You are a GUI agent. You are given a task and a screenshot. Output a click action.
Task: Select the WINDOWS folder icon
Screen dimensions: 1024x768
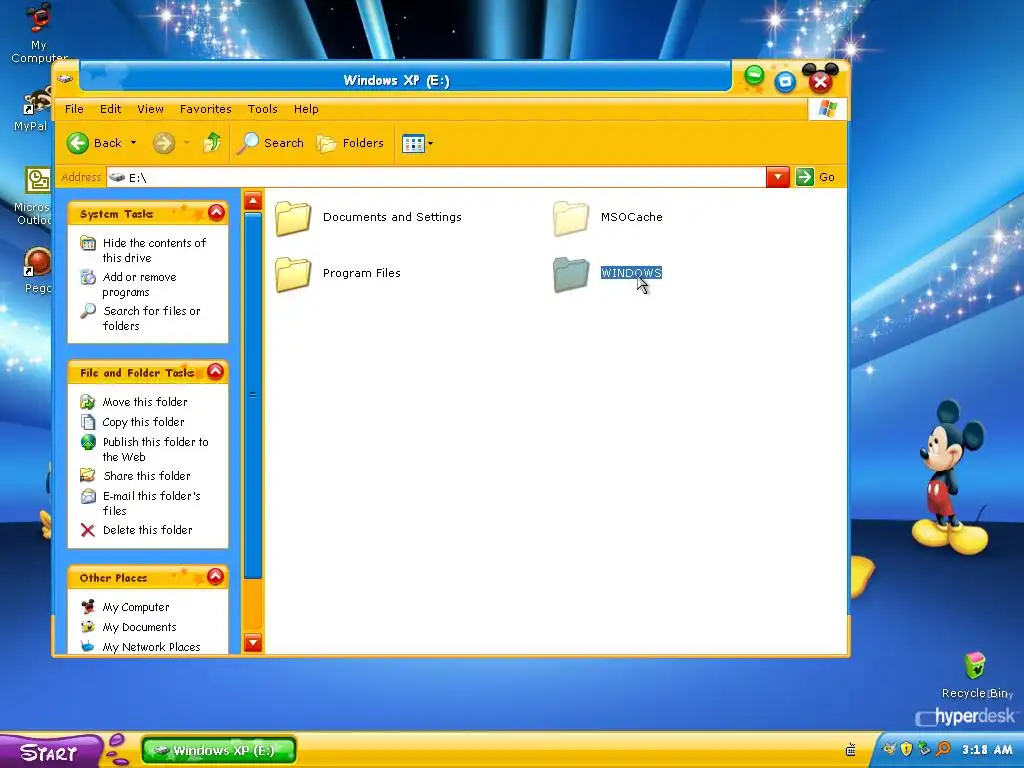coord(571,274)
